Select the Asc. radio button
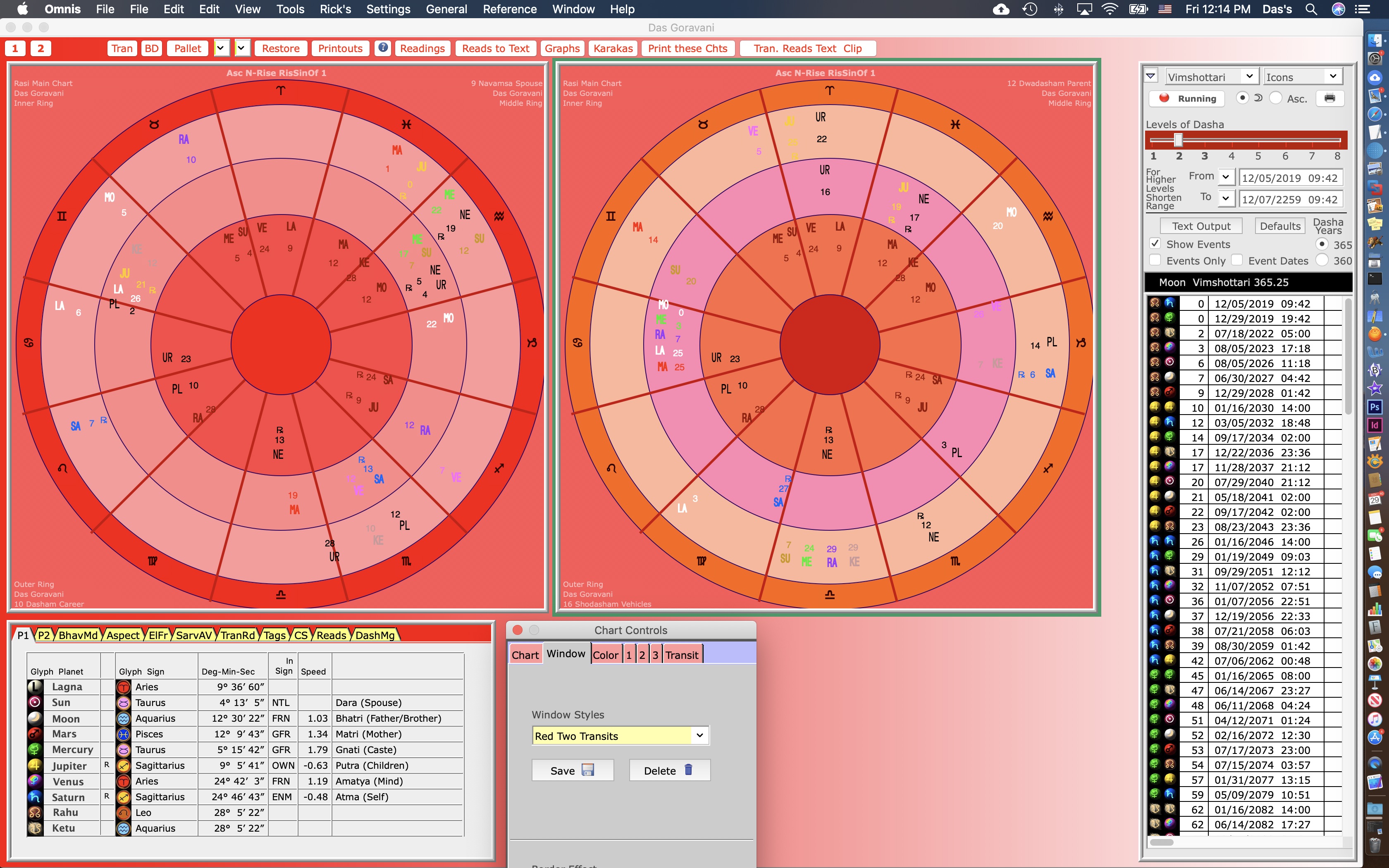The height and width of the screenshot is (868, 1389). pyautogui.click(x=1275, y=98)
